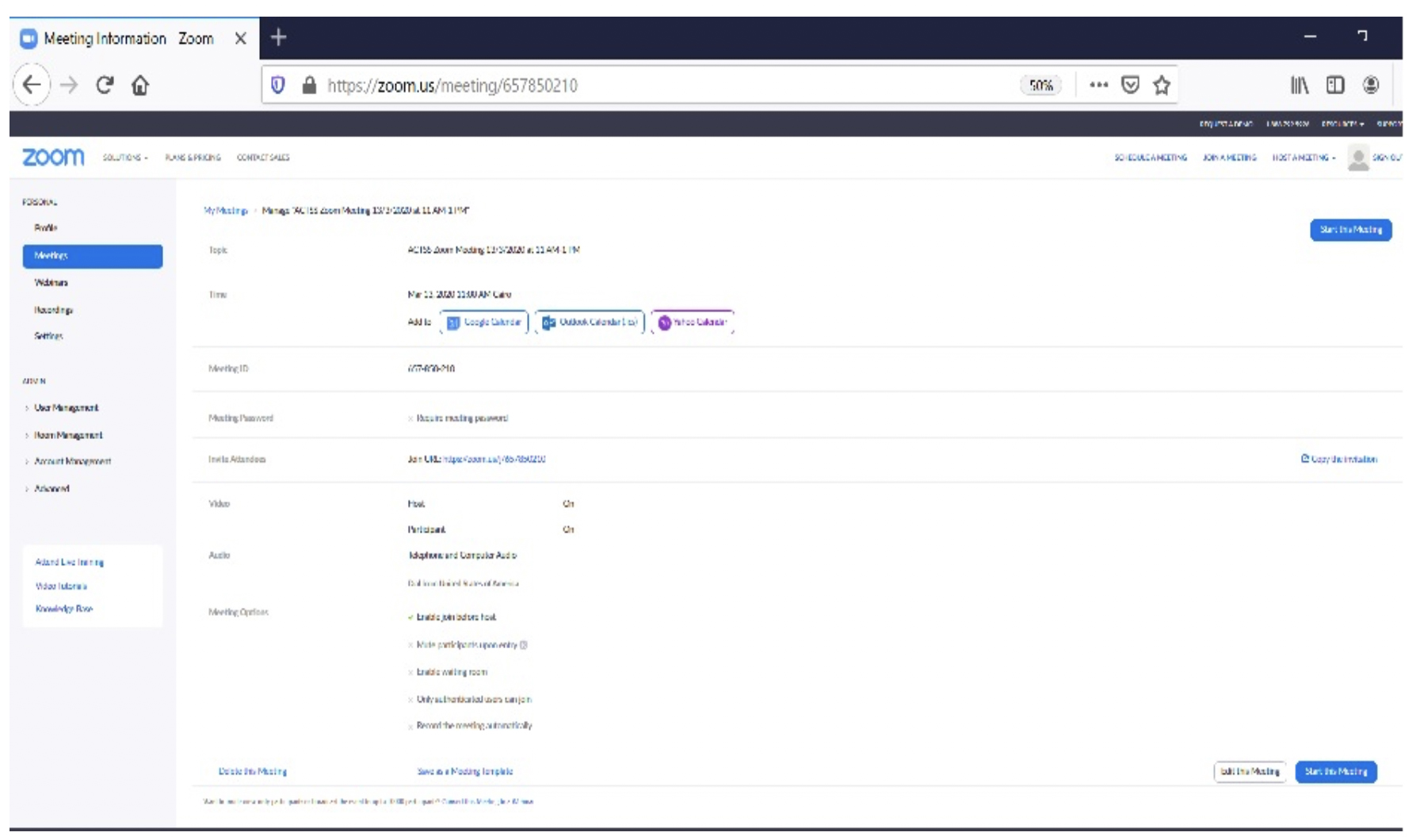Open Webinars in the sidebar
The height and width of the screenshot is (840, 1420).
[51, 282]
